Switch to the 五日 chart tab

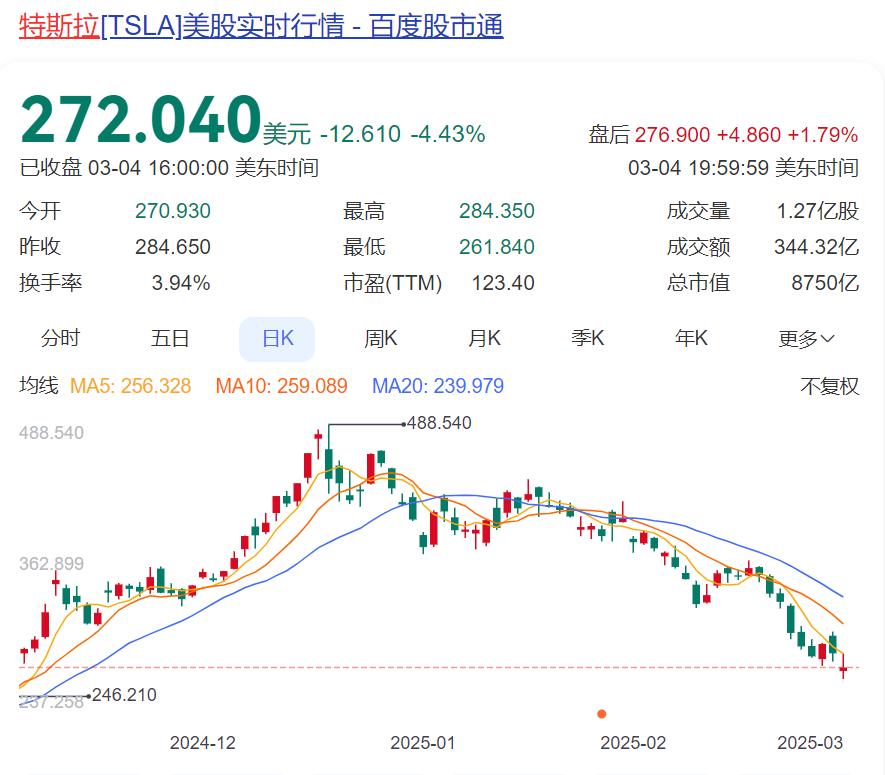(x=170, y=338)
